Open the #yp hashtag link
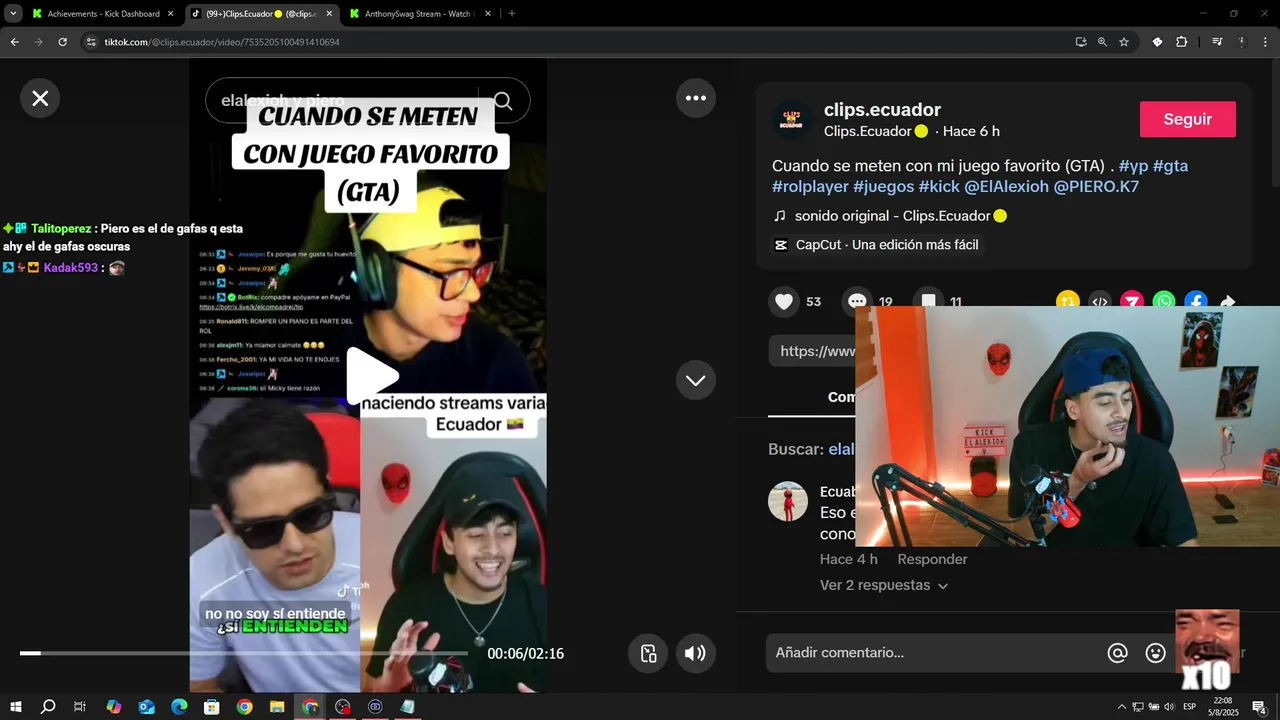The height and width of the screenshot is (720, 1280). 1133,166
